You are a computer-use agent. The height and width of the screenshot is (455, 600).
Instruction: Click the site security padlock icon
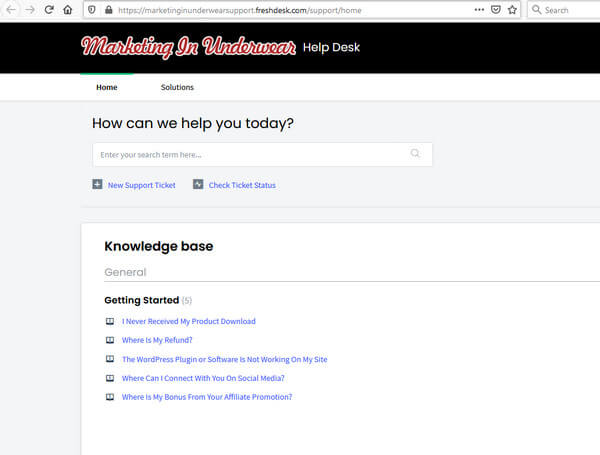[109, 10]
